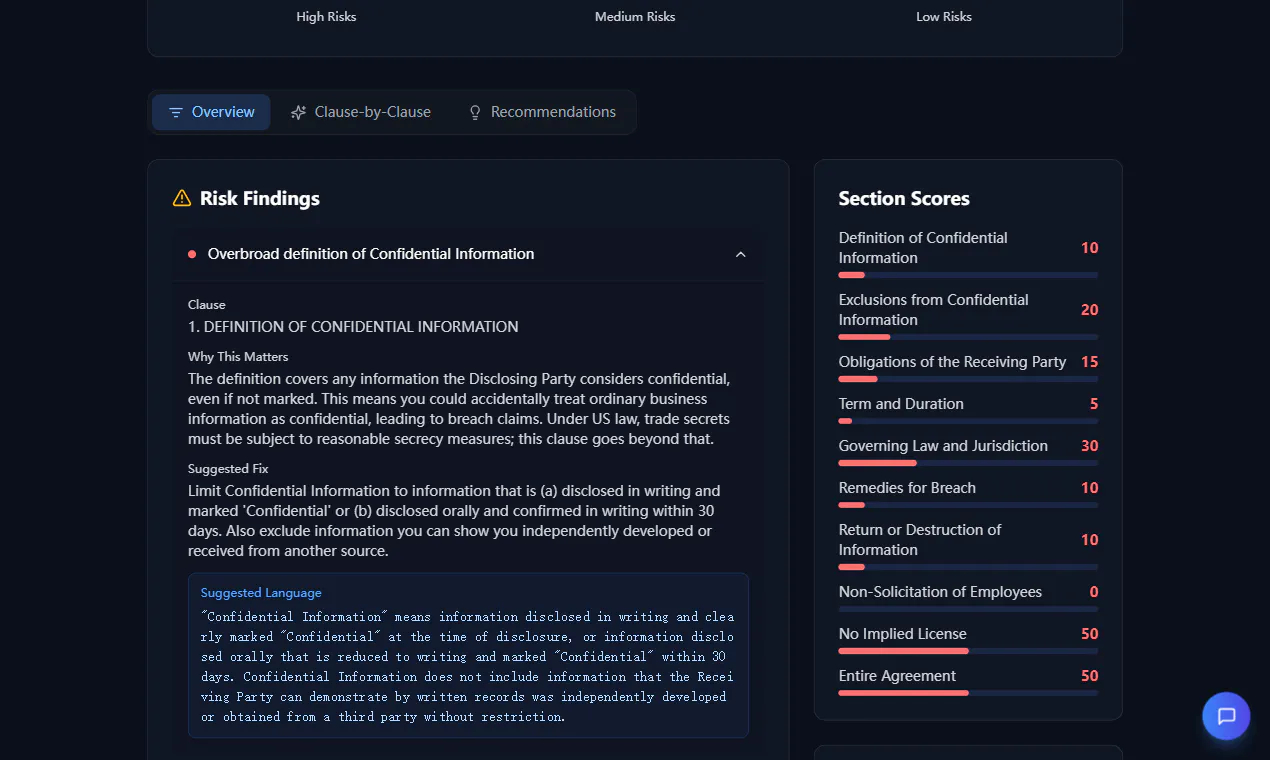Click the '1. DEFINITION OF CONFIDENTIAL INFORMATION' text

coord(353,327)
